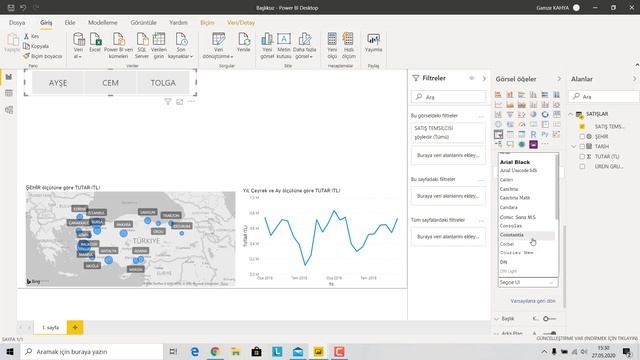
Task: Toggle the Arka Plan switch
Action: (550, 333)
